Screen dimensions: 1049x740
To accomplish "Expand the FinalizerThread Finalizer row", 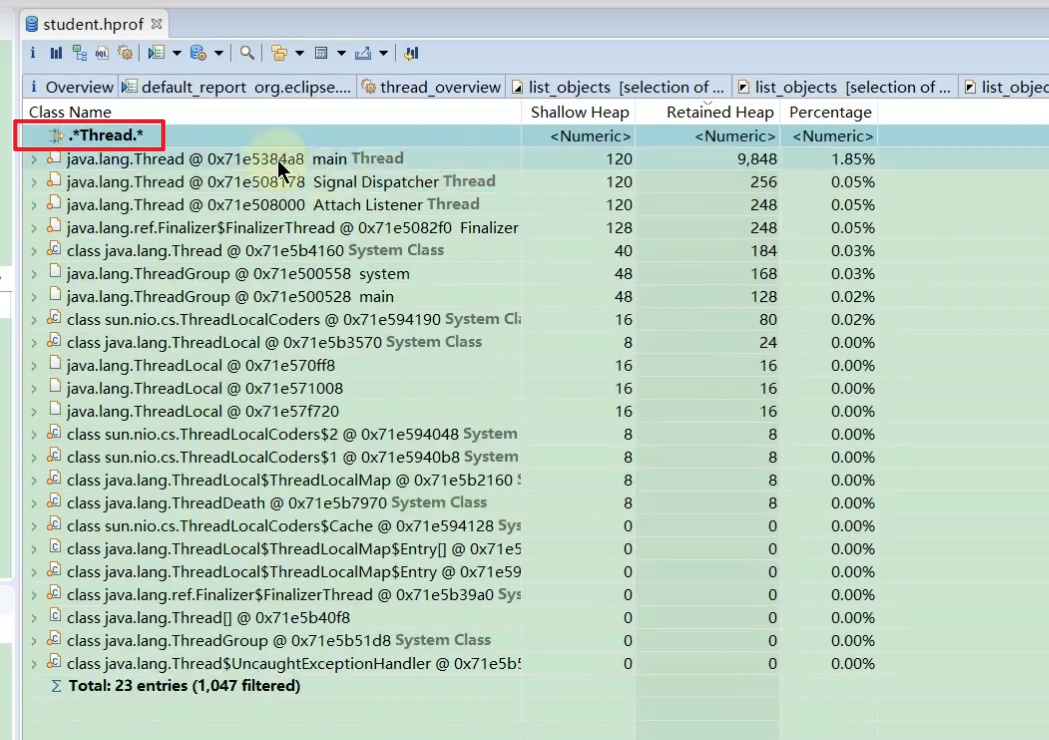I will 33,229.
